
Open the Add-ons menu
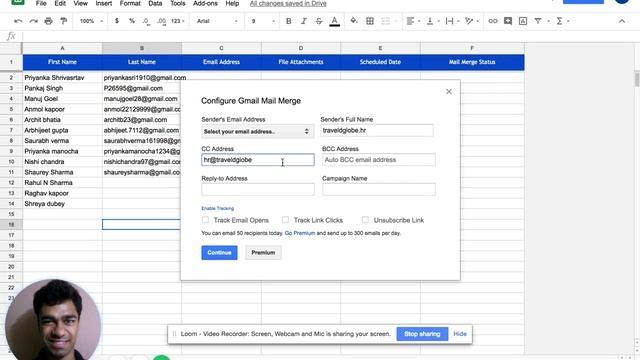pyautogui.click(x=205, y=3)
